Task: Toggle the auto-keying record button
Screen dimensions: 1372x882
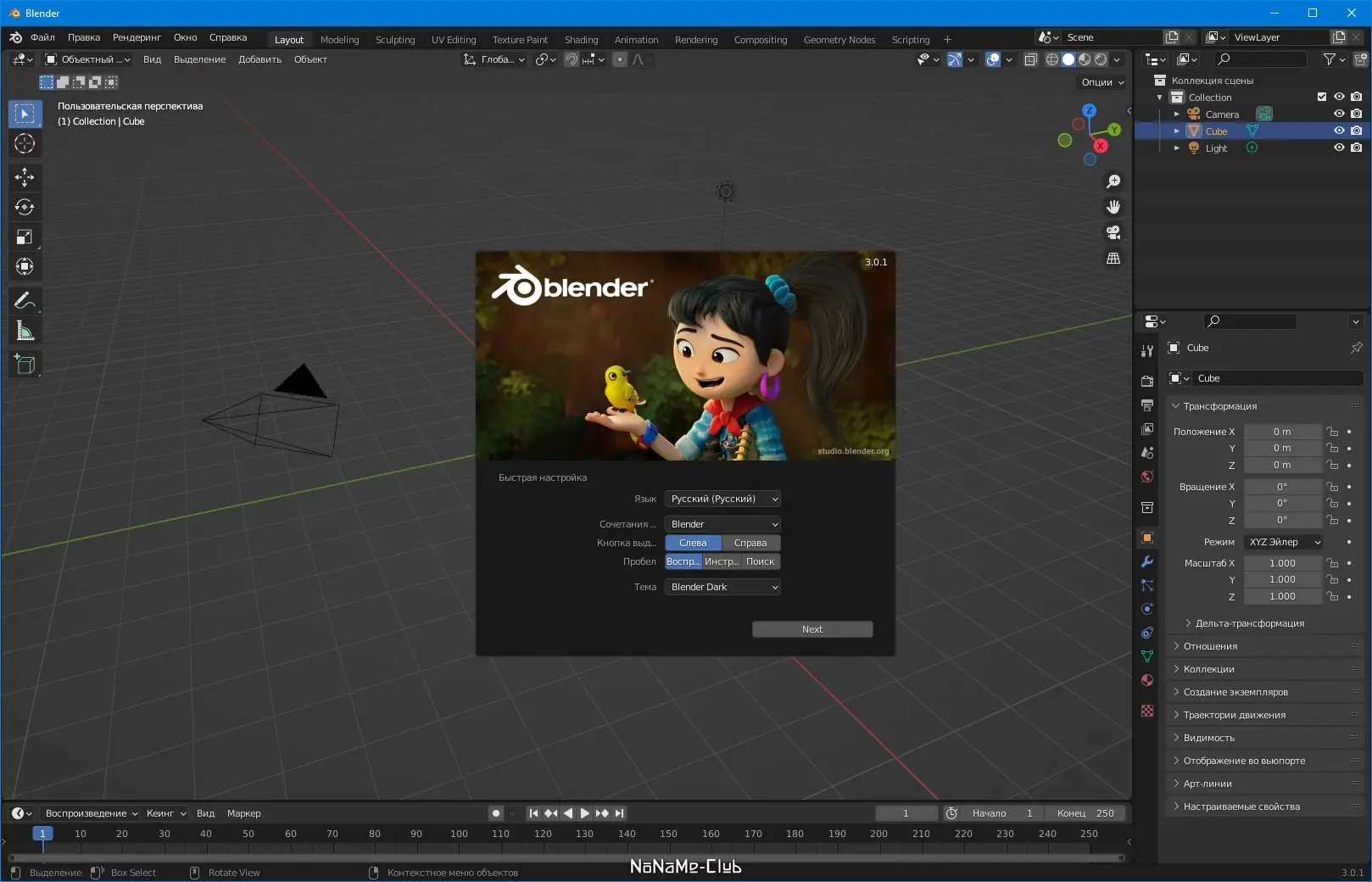Action: [x=496, y=813]
